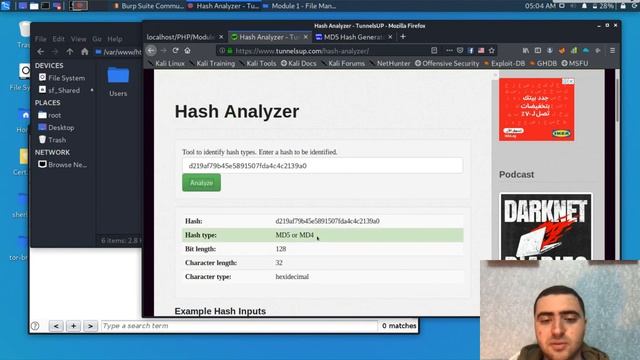Click Darknet Diaries podcast image
640x360 pixels.
coord(546,227)
